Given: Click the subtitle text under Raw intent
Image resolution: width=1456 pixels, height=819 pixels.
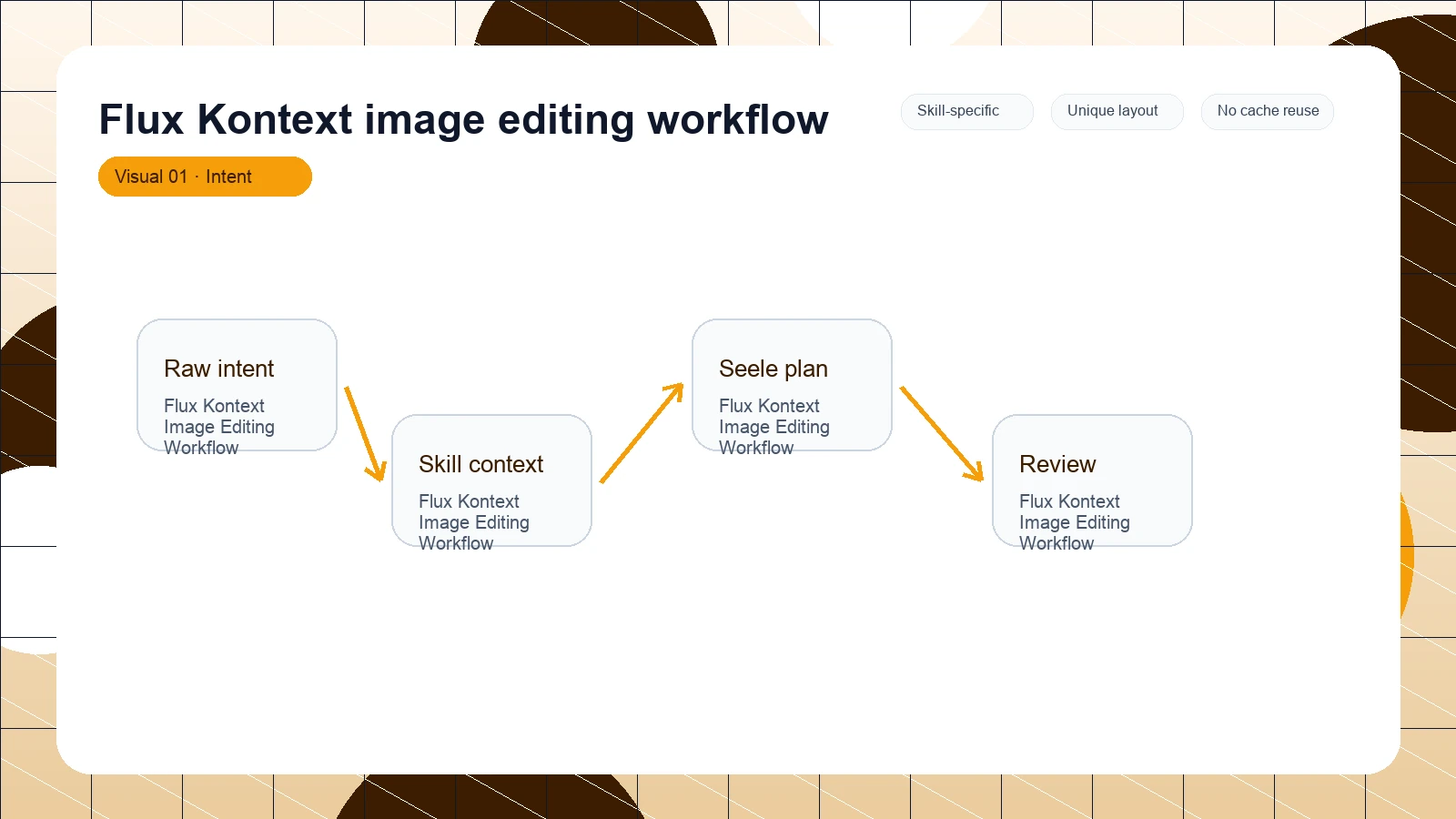Looking at the screenshot, I should coord(219,427).
